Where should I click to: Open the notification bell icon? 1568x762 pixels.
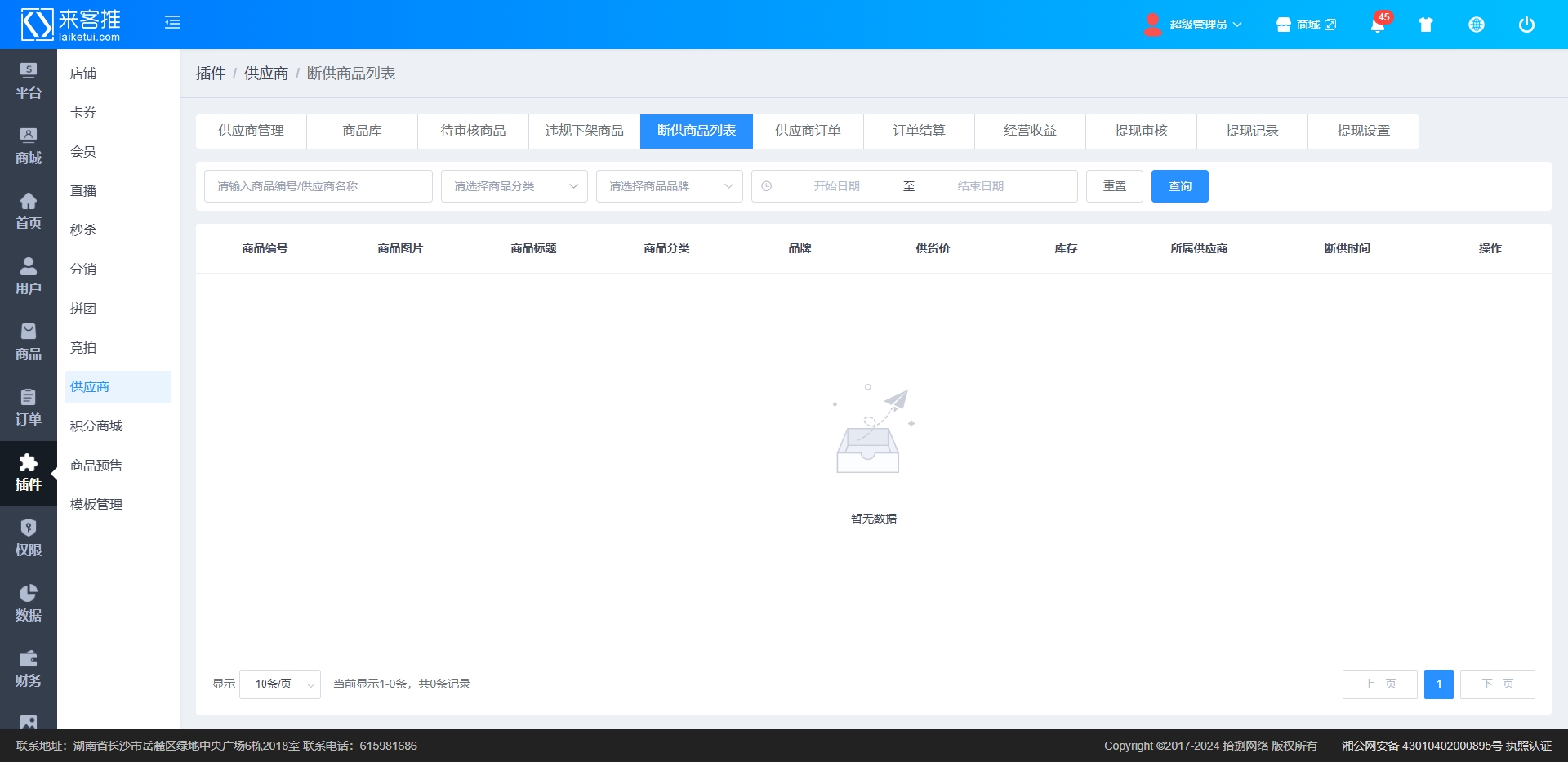pos(1378,25)
